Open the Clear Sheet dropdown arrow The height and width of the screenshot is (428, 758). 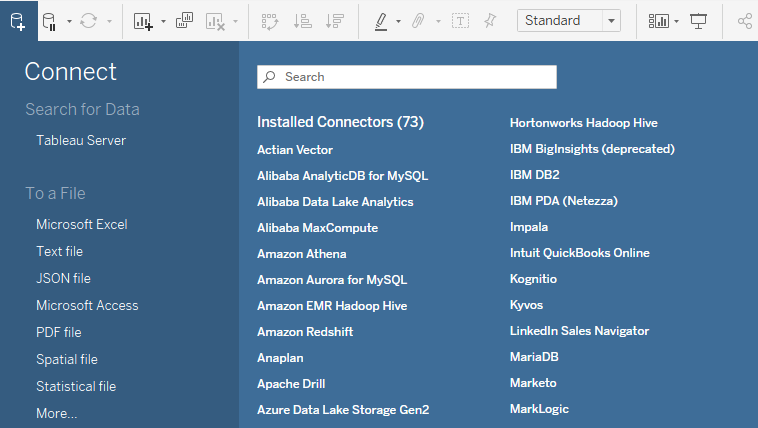(235, 21)
